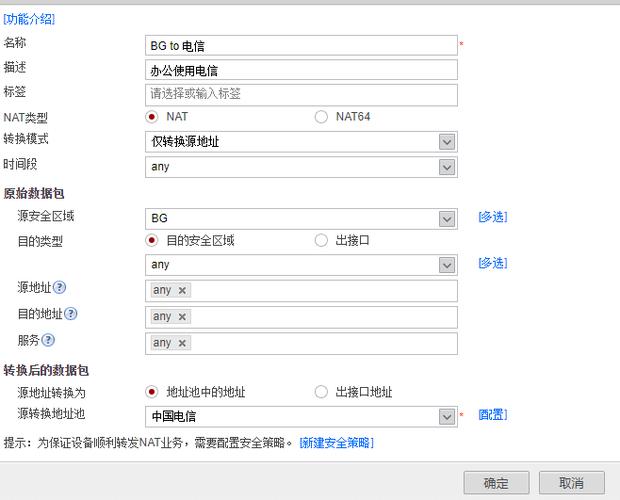The width and height of the screenshot is (620, 500).
Task: Click 仅转换源地址 combo box text
Action: [185, 142]
